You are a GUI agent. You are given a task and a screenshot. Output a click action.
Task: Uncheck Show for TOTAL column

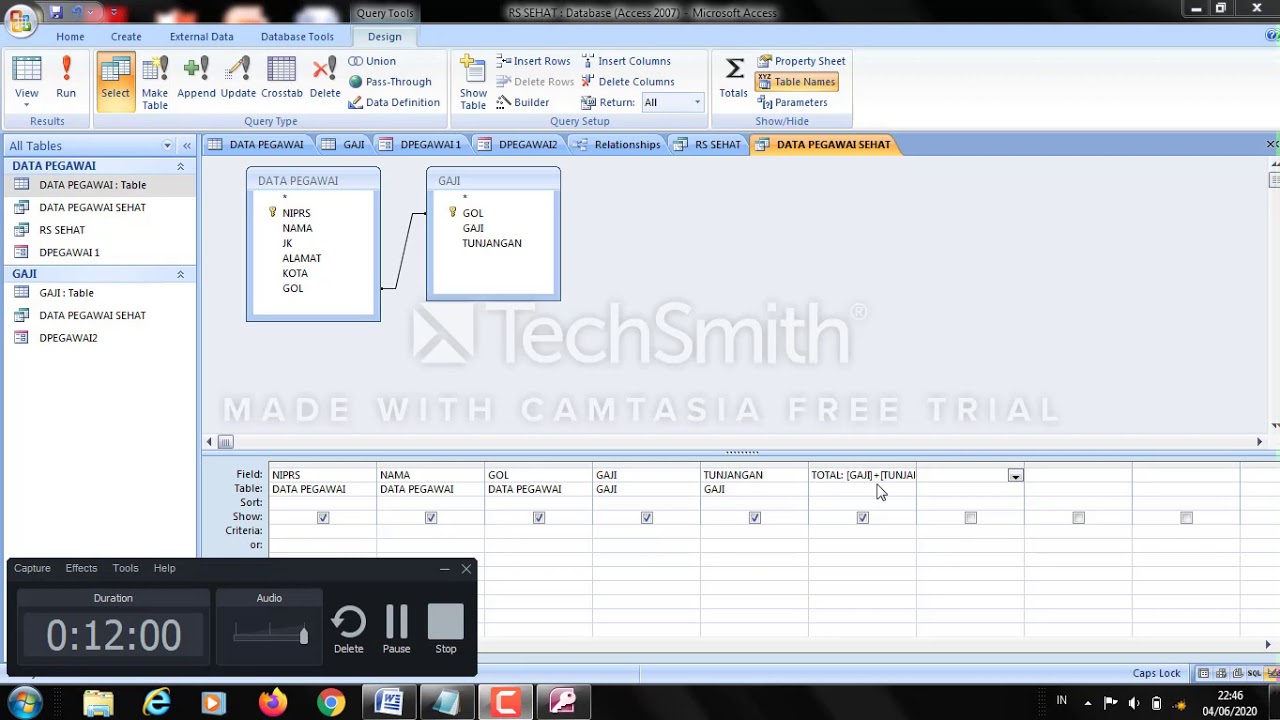(863, 518)
